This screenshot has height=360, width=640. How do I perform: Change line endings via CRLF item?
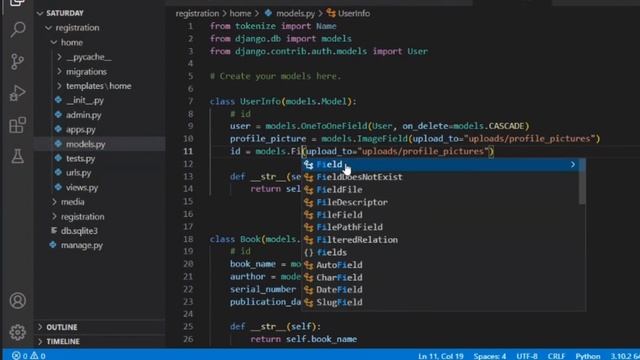pos(556,356)
